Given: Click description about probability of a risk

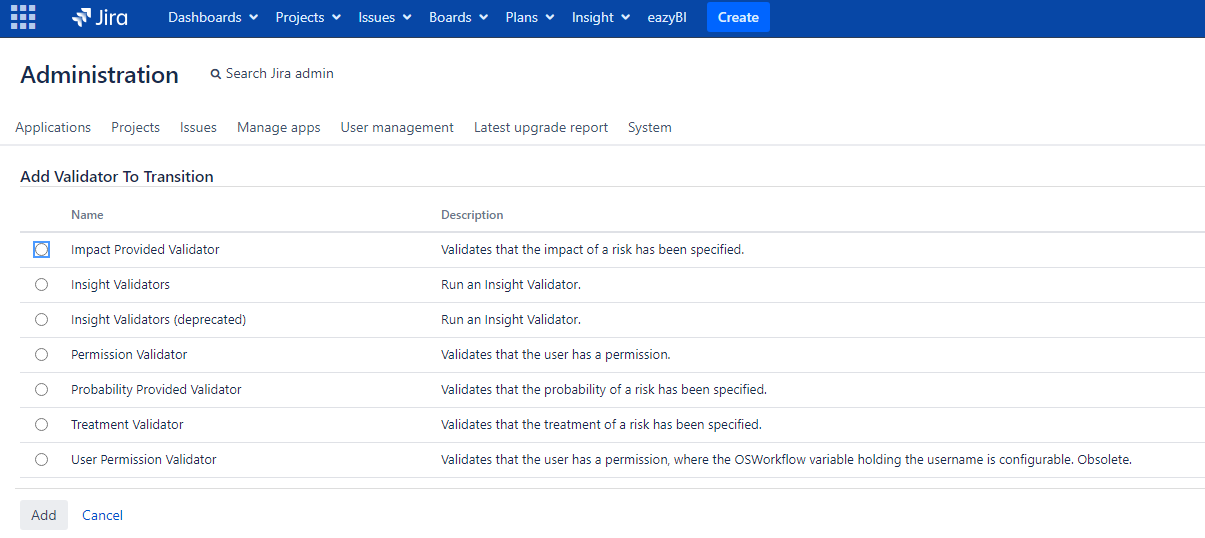Looking at the screenshot, I should point(604,390).
